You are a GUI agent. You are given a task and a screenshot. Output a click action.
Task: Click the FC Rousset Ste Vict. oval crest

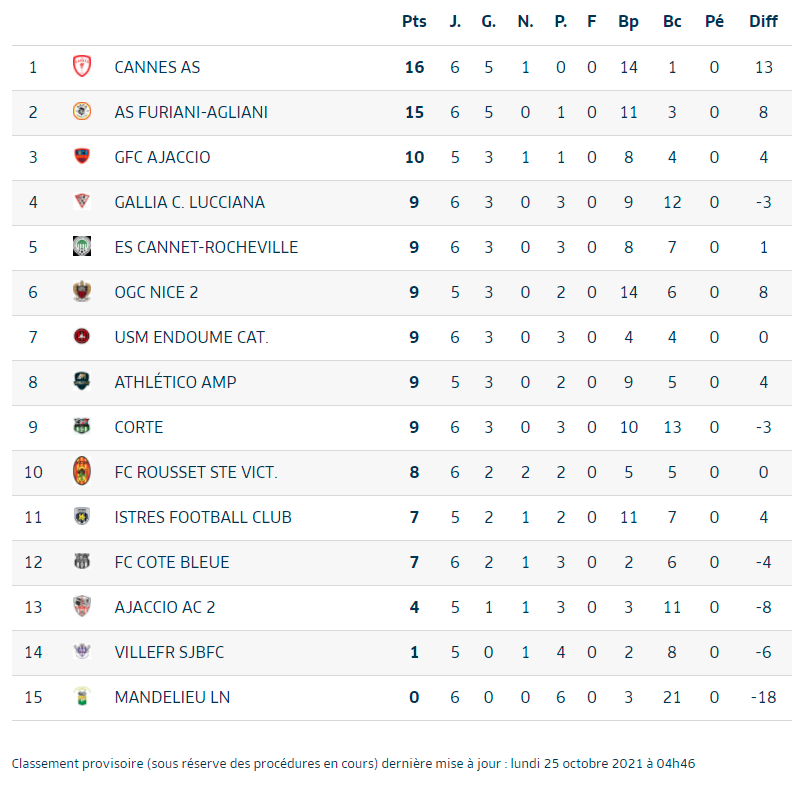point(82,471)
